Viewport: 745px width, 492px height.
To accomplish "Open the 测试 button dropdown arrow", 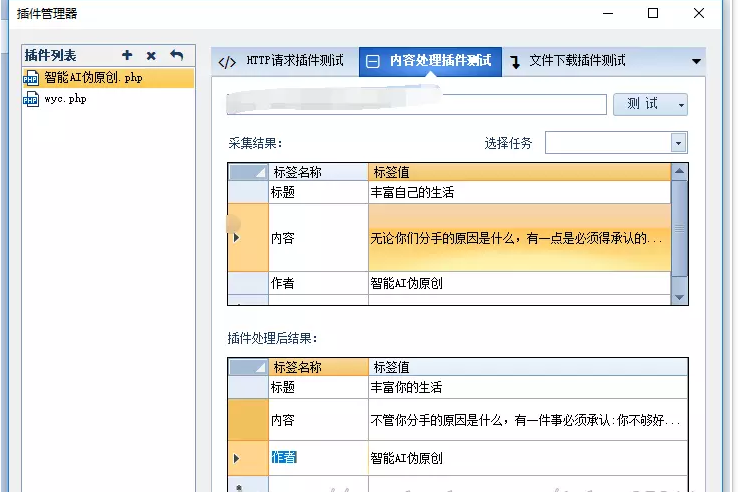I will click(681, 104).
